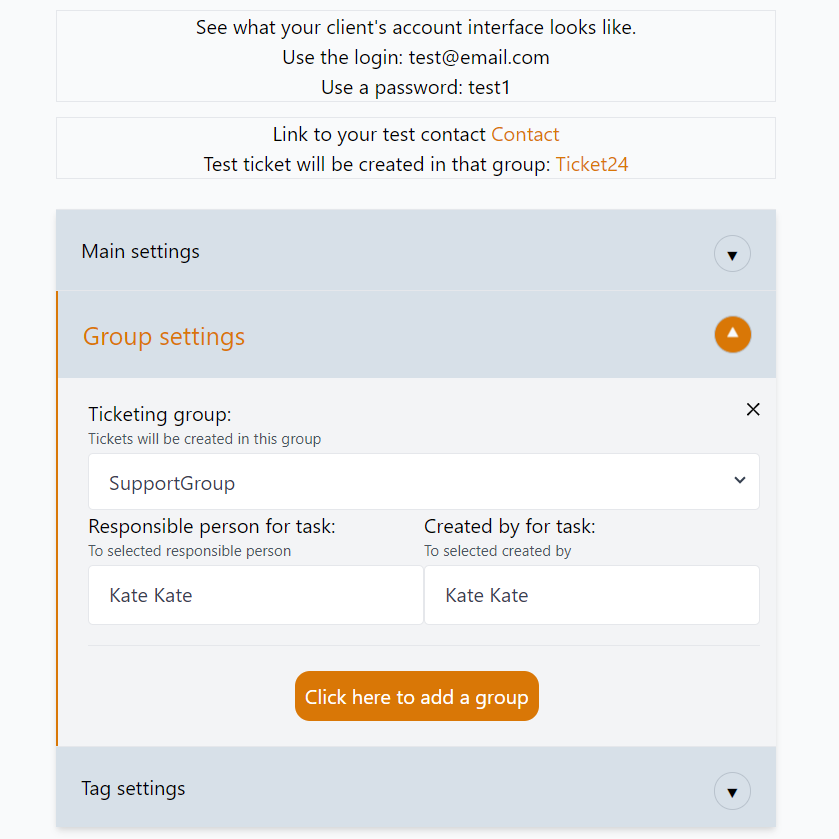Click the Tag settings section title

pos(134,788)
